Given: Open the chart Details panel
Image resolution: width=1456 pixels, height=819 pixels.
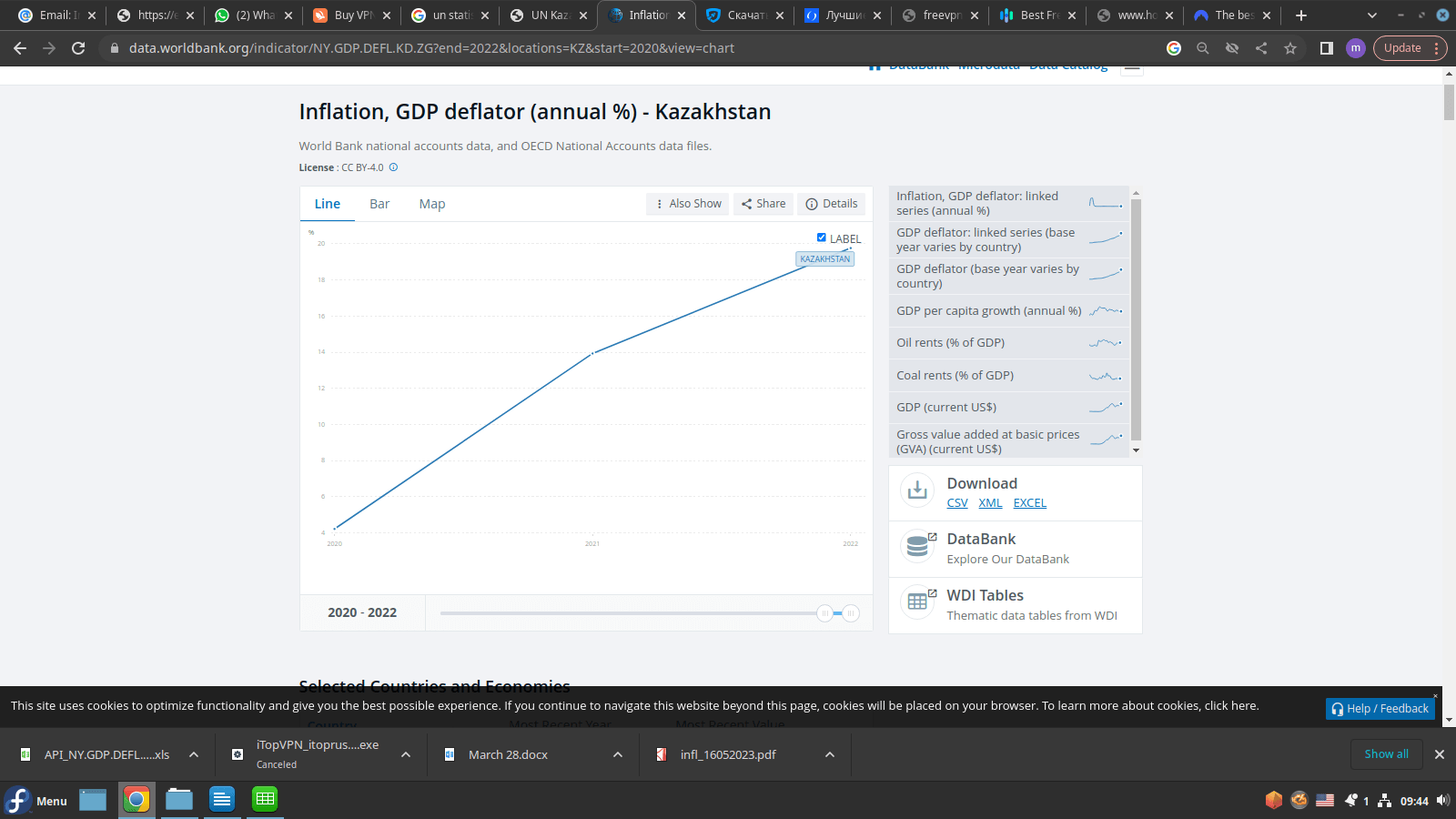Looking at the screenshot, I should (x=832, y=204).
